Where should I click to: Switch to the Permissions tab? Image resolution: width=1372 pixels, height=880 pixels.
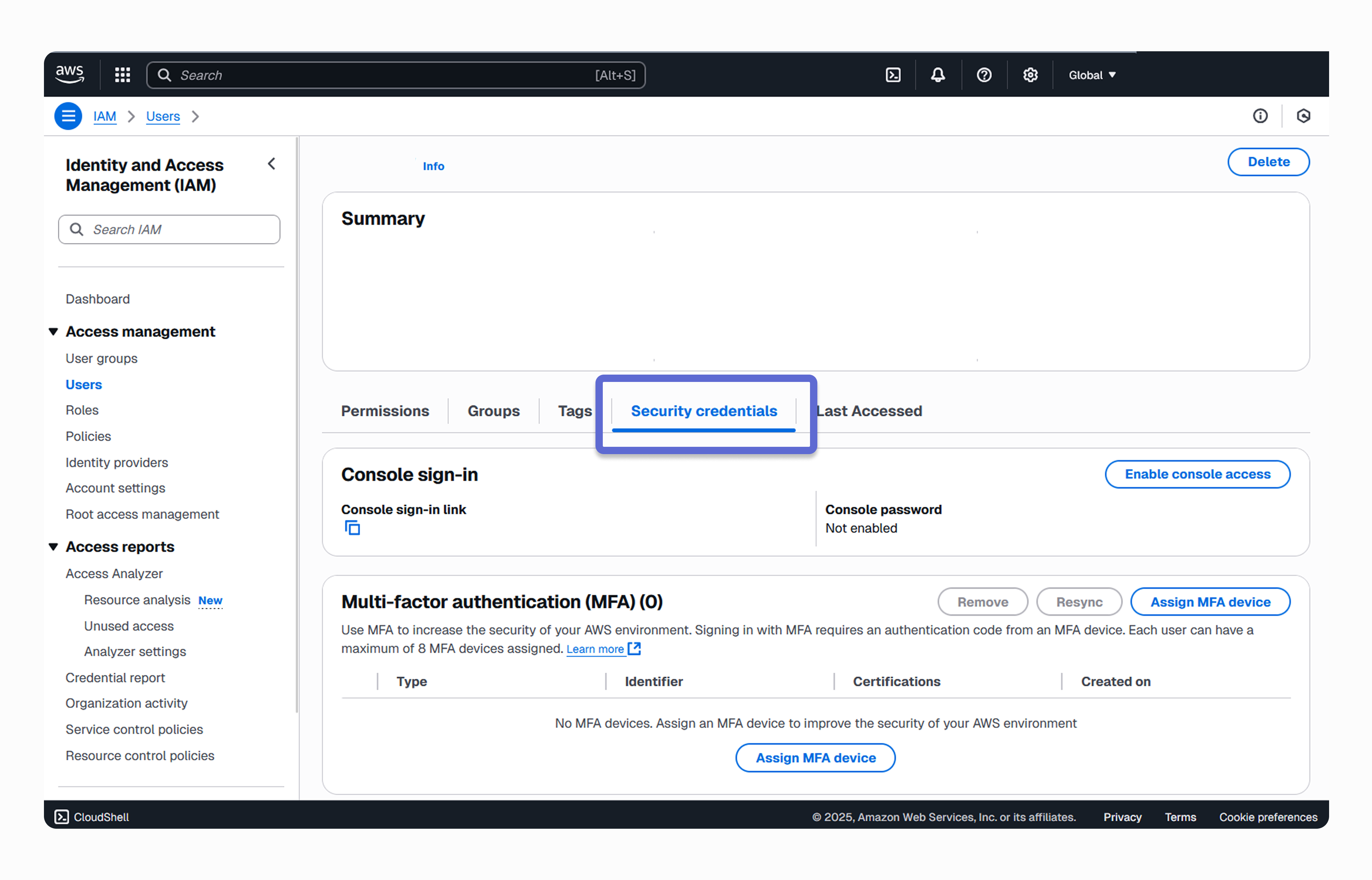pos(384,411)
